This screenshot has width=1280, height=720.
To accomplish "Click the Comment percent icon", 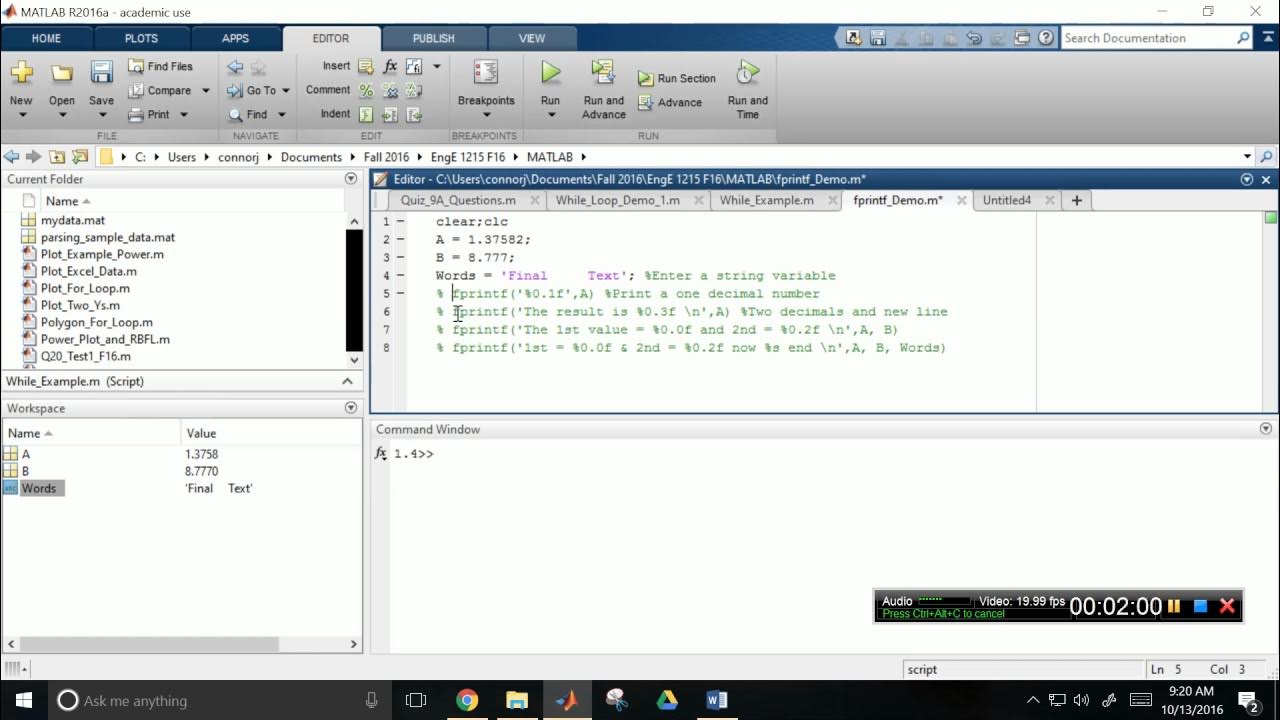I will 366,90.
